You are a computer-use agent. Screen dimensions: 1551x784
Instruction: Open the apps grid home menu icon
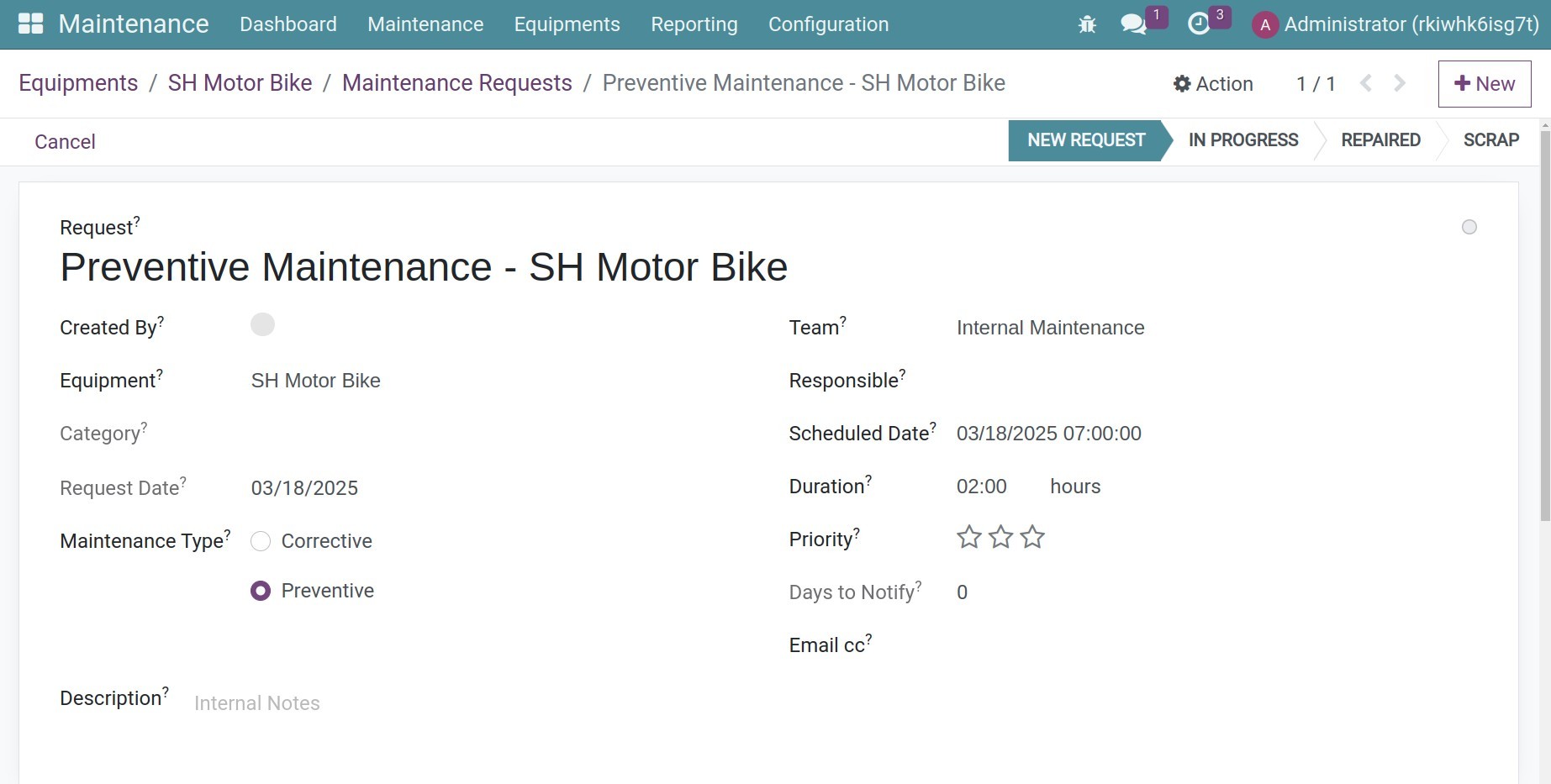pos(30,24)
